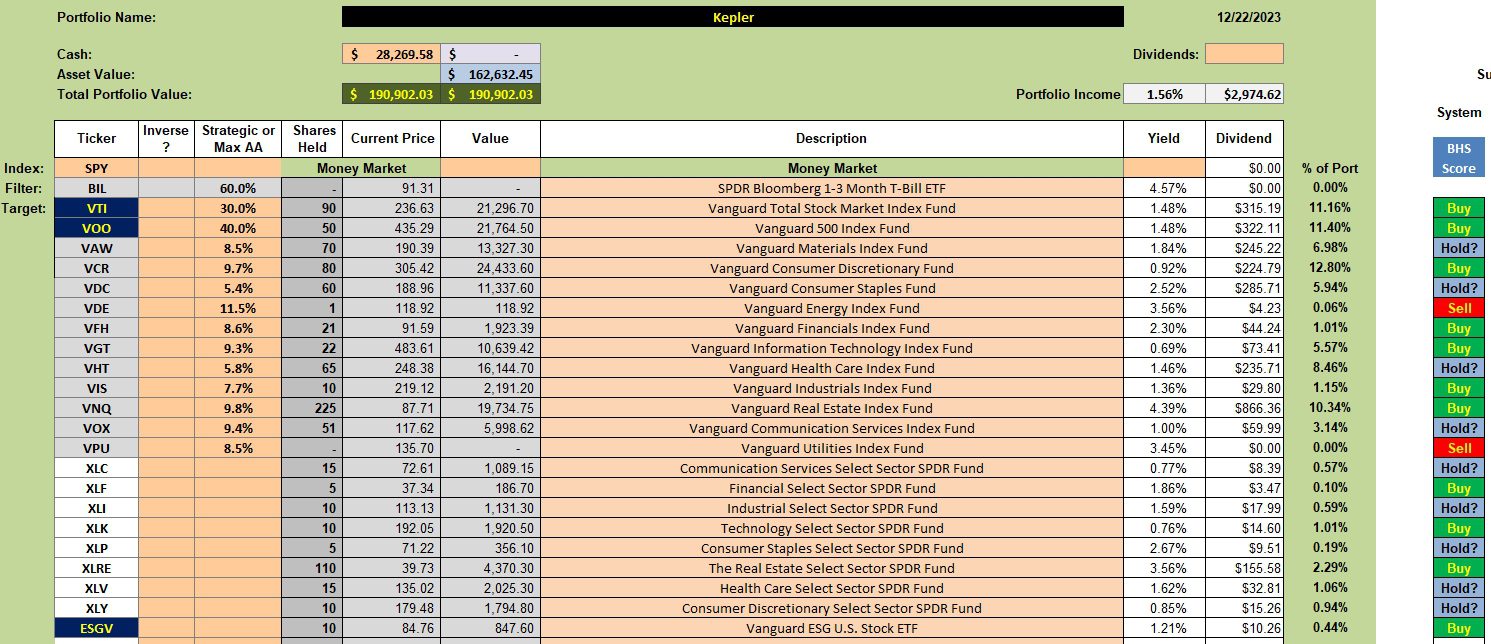Click the System label on the right

[1458, 112]
